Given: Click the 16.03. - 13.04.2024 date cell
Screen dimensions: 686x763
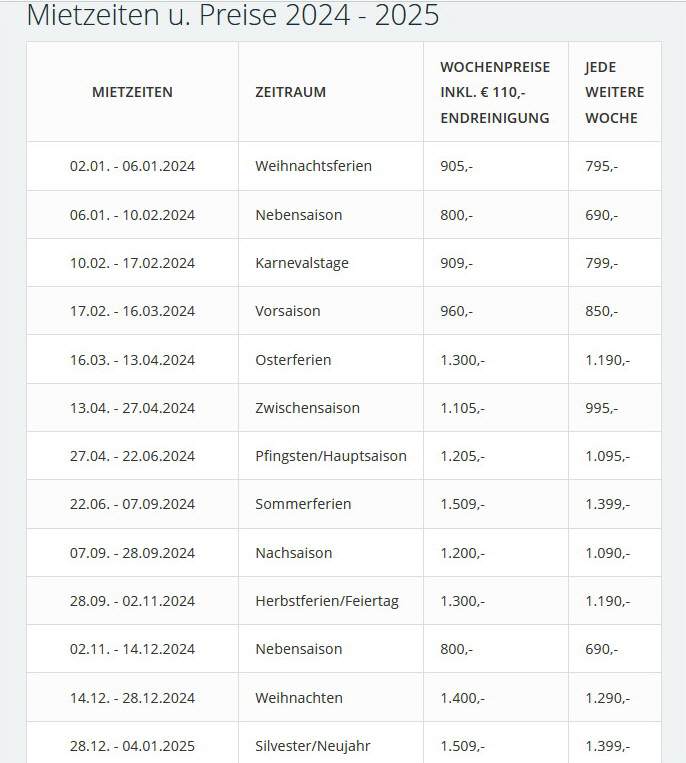Looking at the screenshot, I should (132, 360).
